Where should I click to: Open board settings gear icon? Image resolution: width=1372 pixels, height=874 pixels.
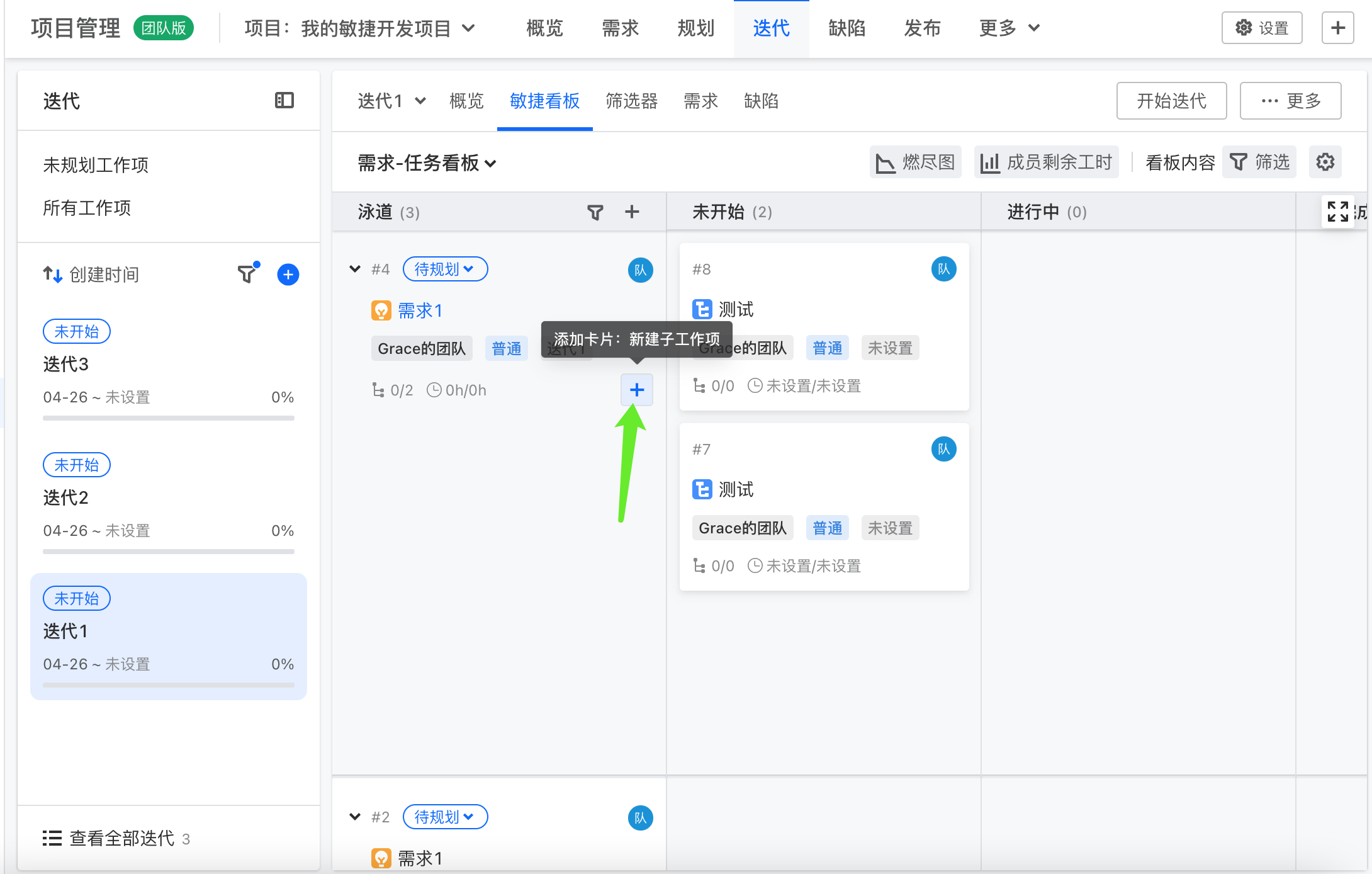click(x=1325, y=162)
